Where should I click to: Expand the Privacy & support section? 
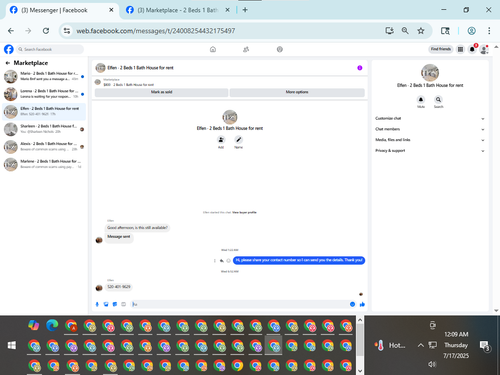coord(430,151)
